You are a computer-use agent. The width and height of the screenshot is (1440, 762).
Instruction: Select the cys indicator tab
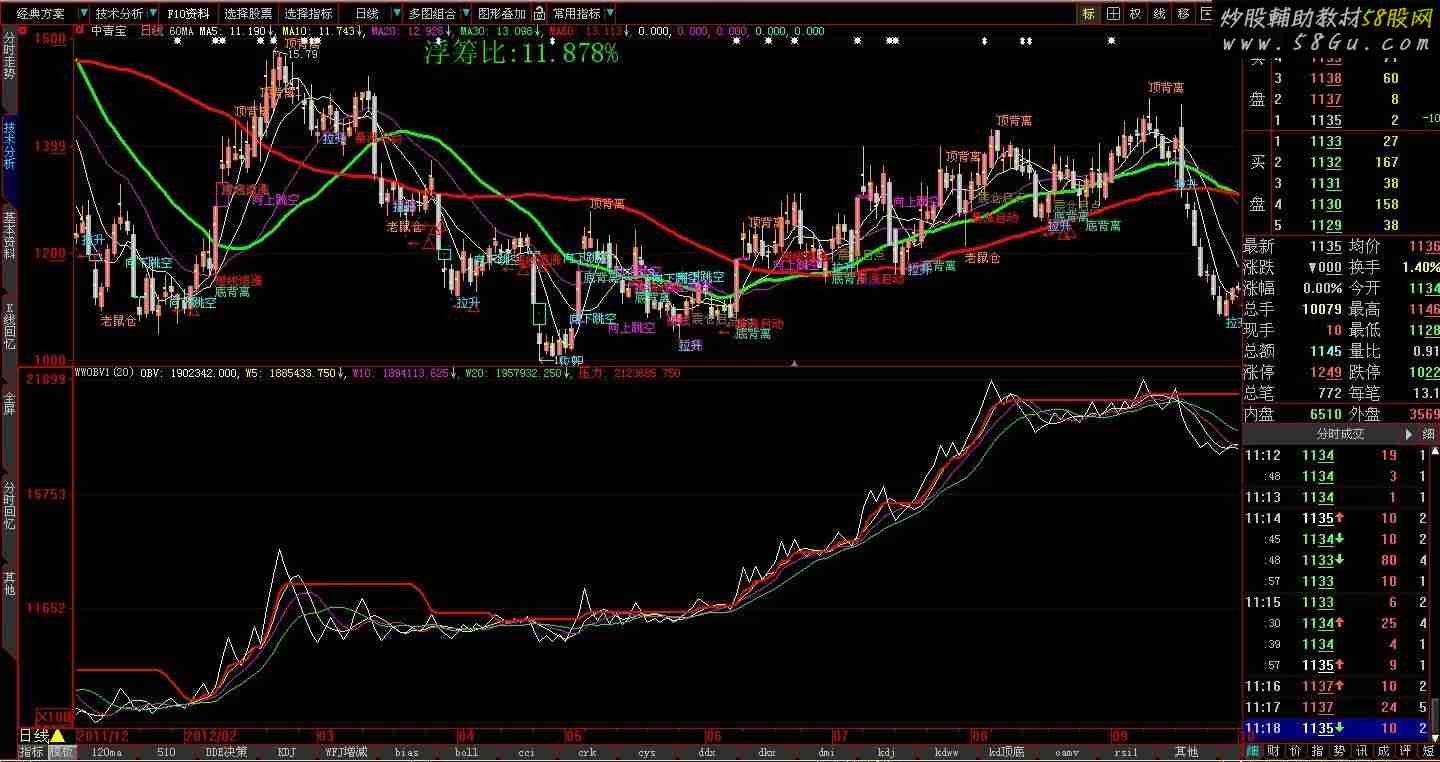click(646, 753)
